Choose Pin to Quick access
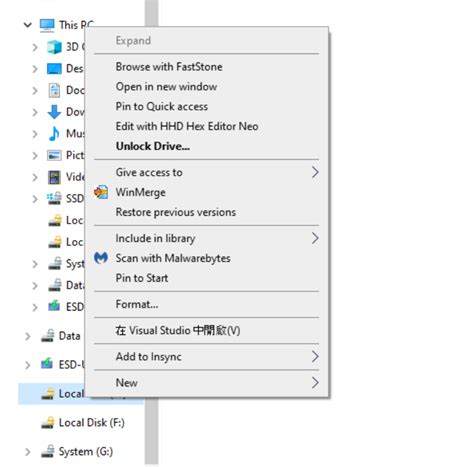 coord(206,106)
